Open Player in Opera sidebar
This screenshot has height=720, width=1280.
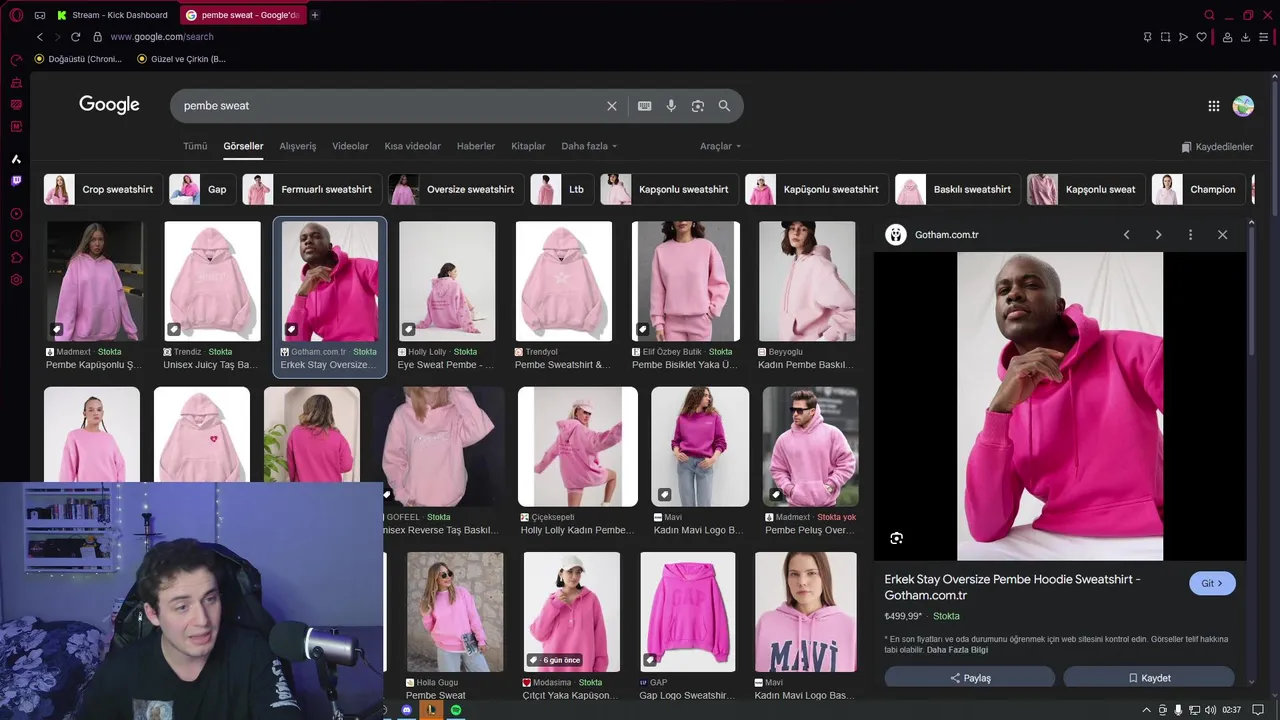(x=16, y=214)
